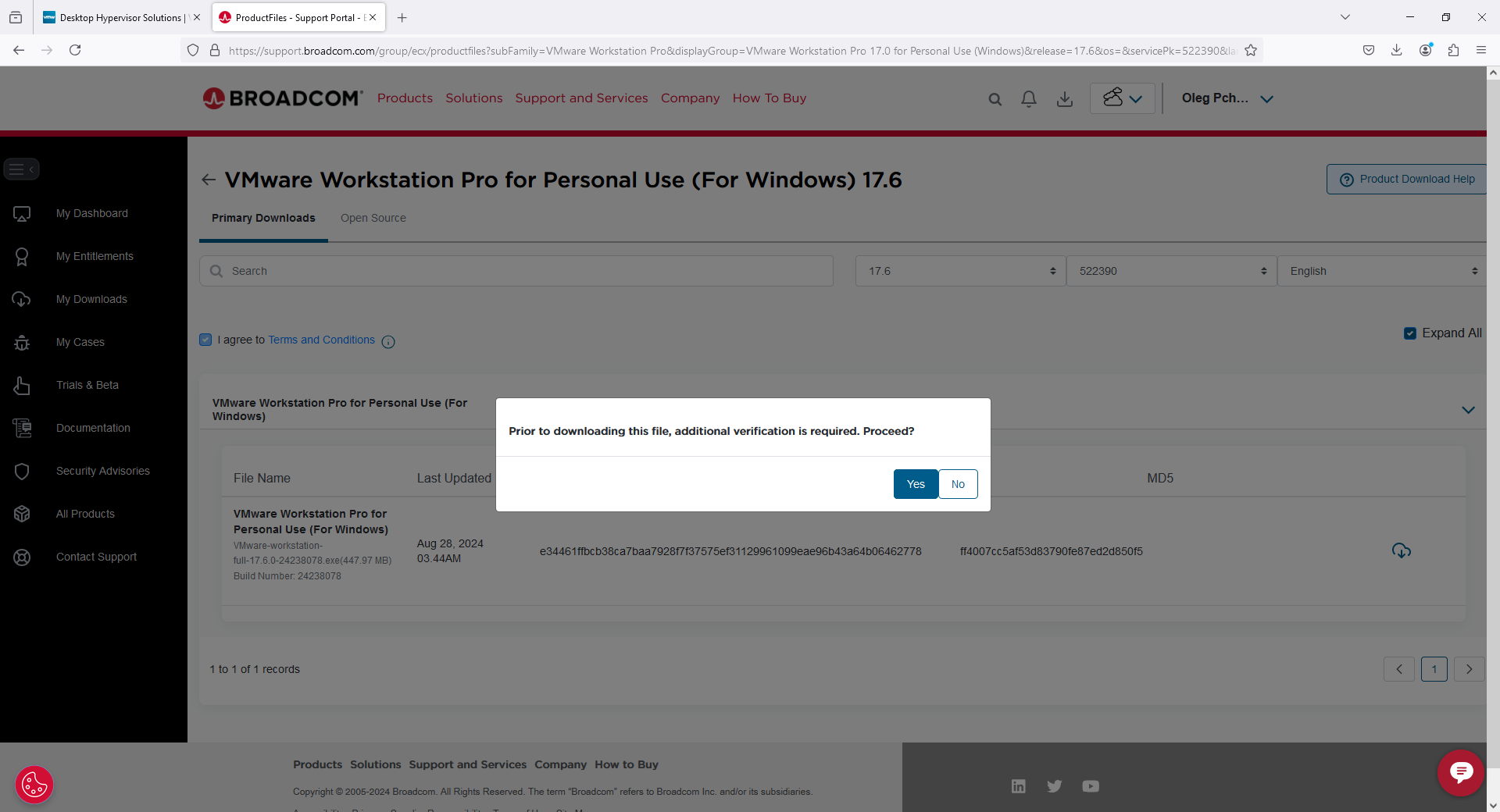1500x812 pixels.
Task: Open Firefox extensions icon
Action: coord(1453,50)
